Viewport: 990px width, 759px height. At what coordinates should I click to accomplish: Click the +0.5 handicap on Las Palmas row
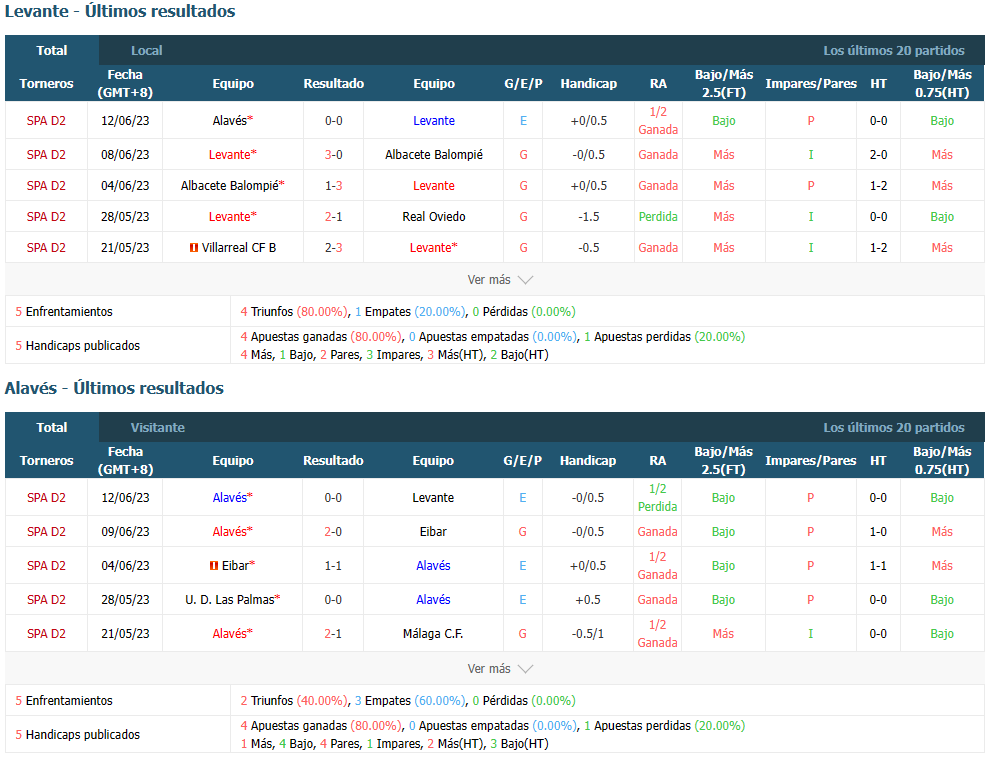(588, 599)
